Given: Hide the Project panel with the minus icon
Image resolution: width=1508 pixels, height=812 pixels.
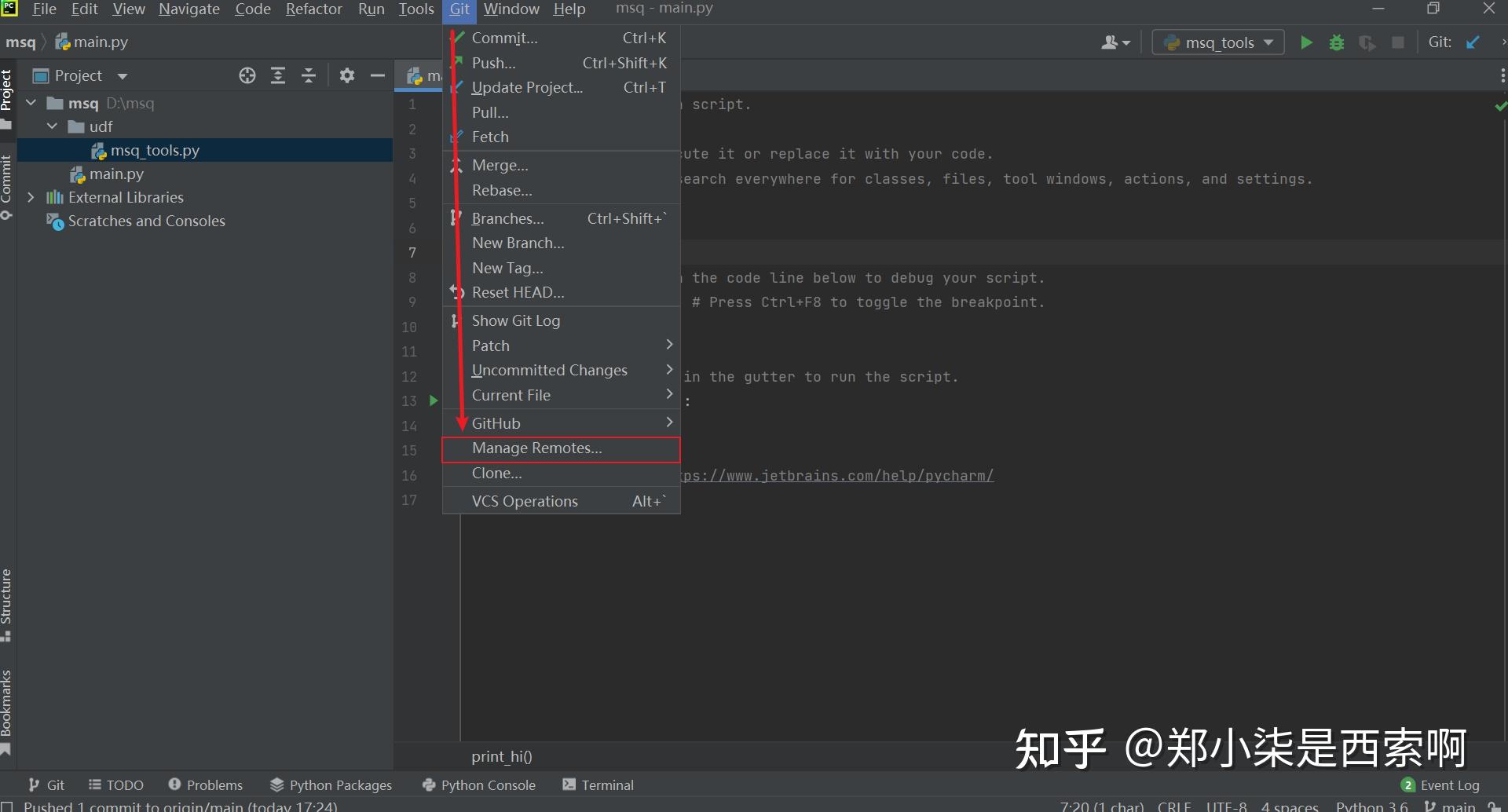Looking at the screenshot, I should (378, 75).
